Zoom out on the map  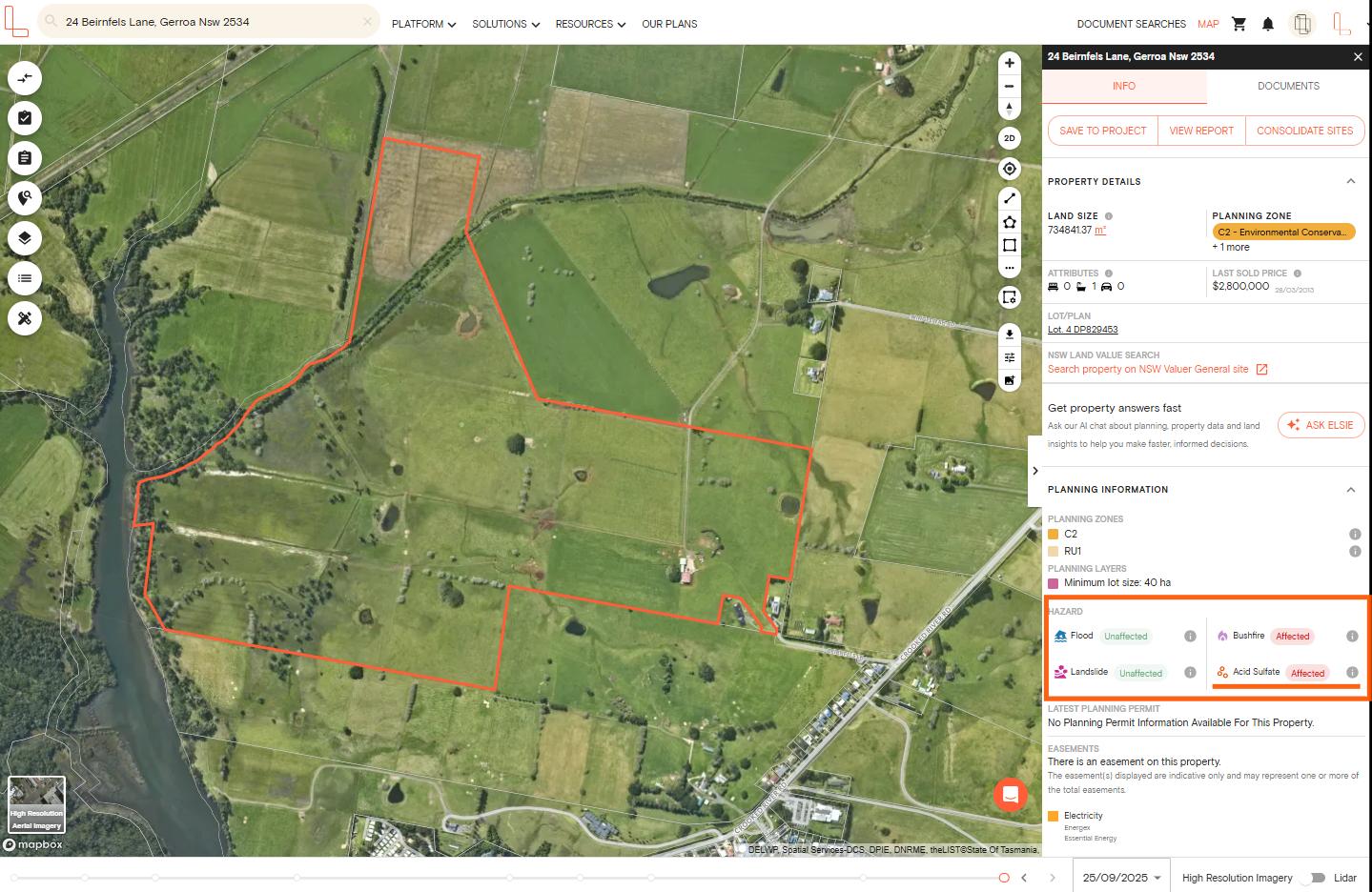pyautogui.click(x=1009, y=86)
